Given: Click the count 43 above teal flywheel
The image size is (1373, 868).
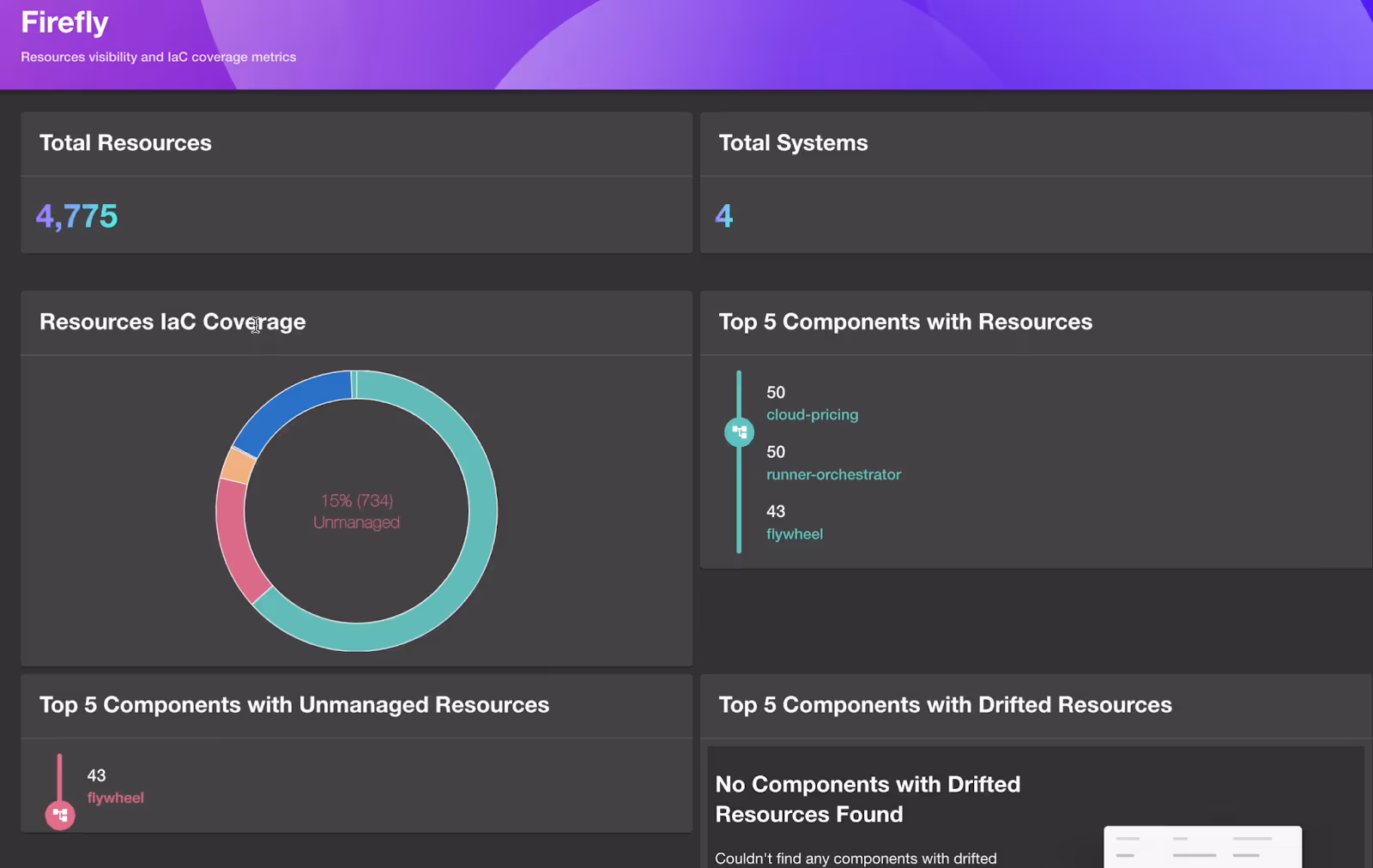Looking at the screenshot, I should (x=776, y=511).
